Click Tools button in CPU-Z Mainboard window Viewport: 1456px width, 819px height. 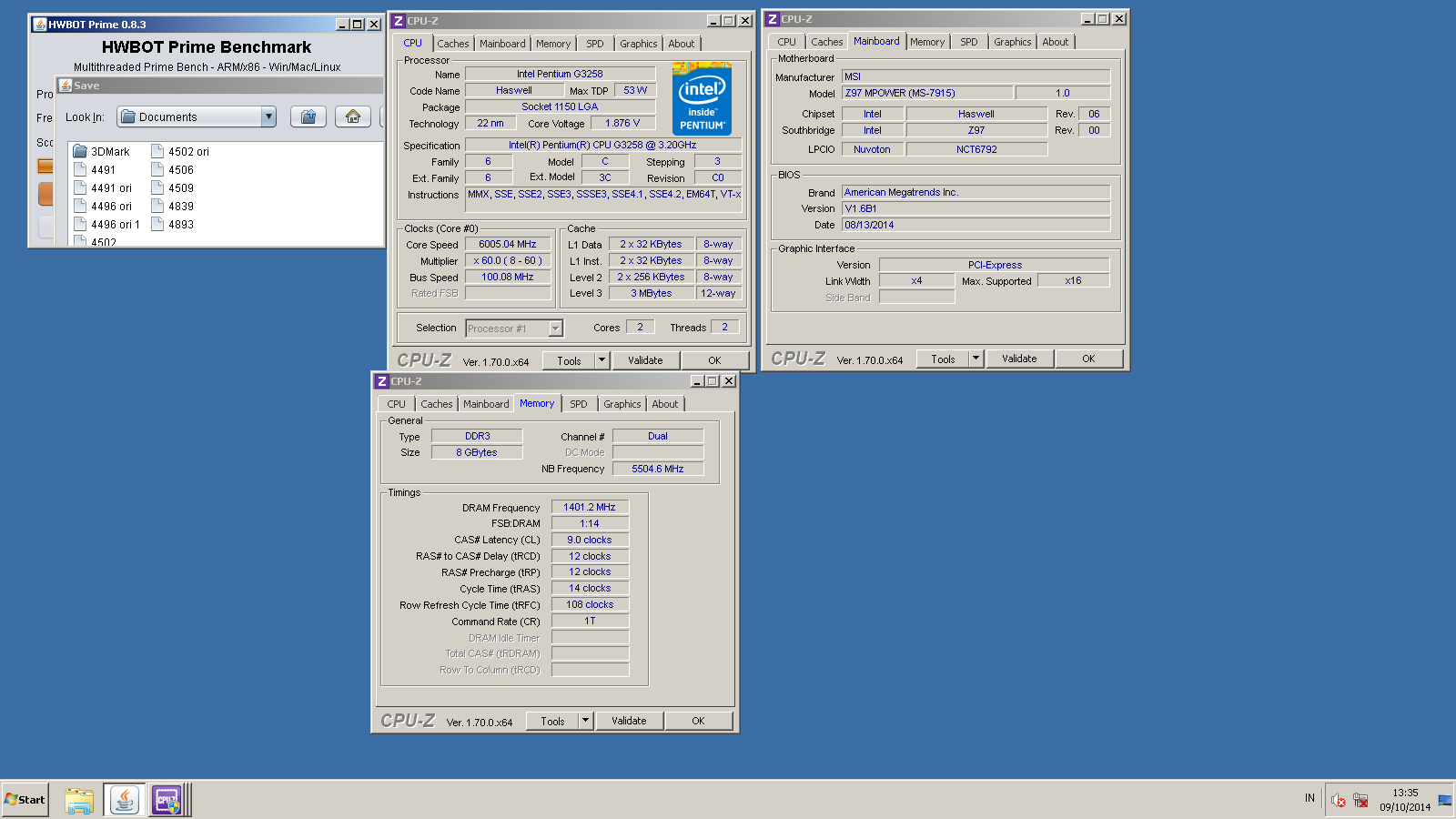coord(943,359)
